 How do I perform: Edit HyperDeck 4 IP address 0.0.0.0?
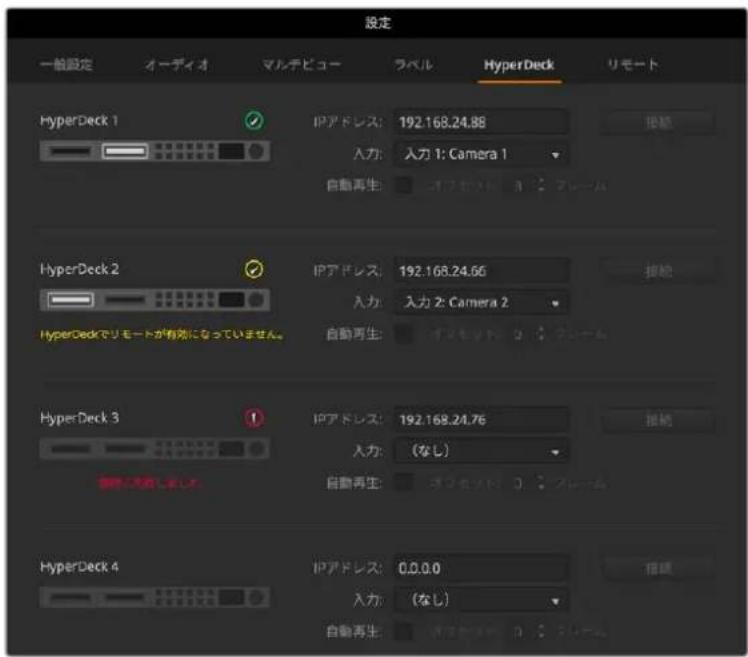click(x=481, y=568)
